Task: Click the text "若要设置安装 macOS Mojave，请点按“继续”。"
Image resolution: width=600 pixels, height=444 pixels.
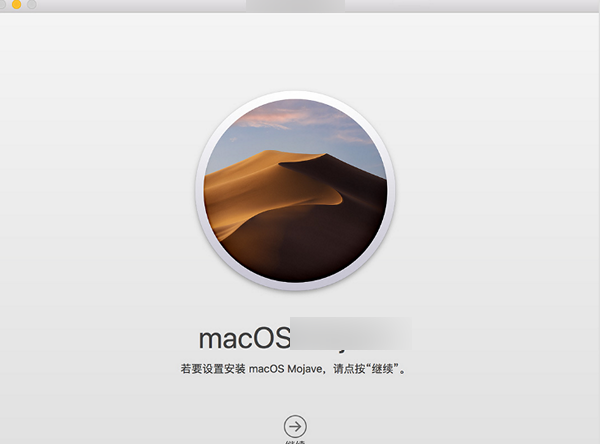Action: click(293, 369)
